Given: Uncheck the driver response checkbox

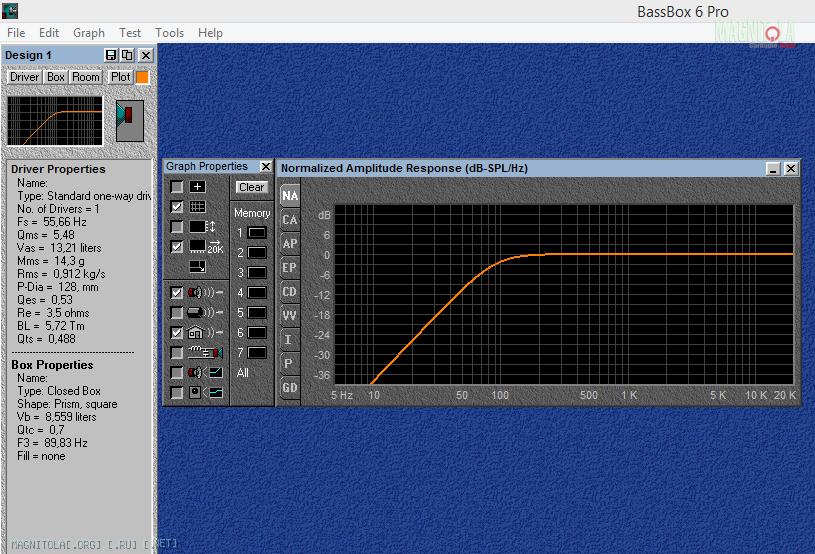Looking at the screenshot, I should click(177, 293).
